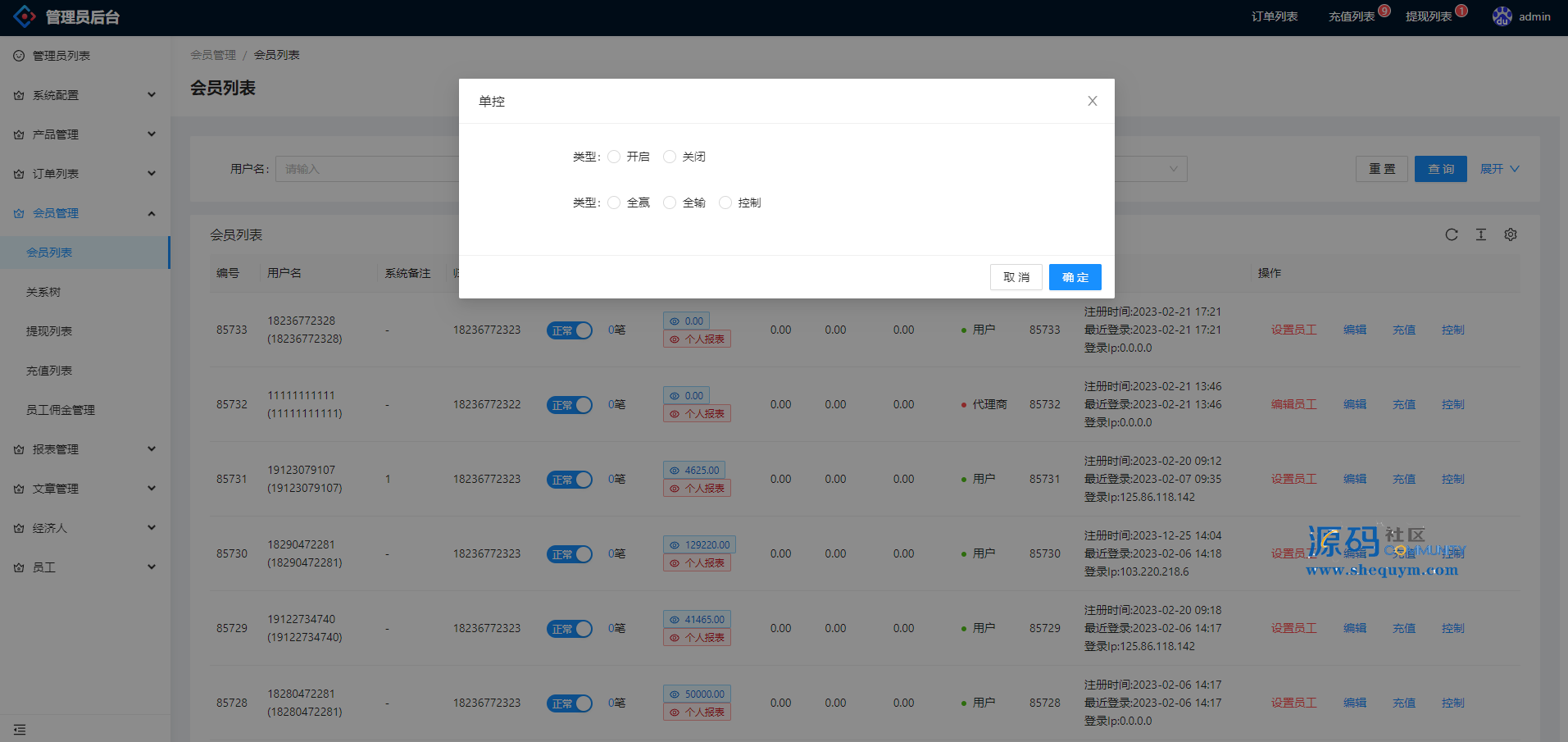This screenshot has width=1568, height=742.
Task: Click the 取消 button
Action: [1016, 277]
